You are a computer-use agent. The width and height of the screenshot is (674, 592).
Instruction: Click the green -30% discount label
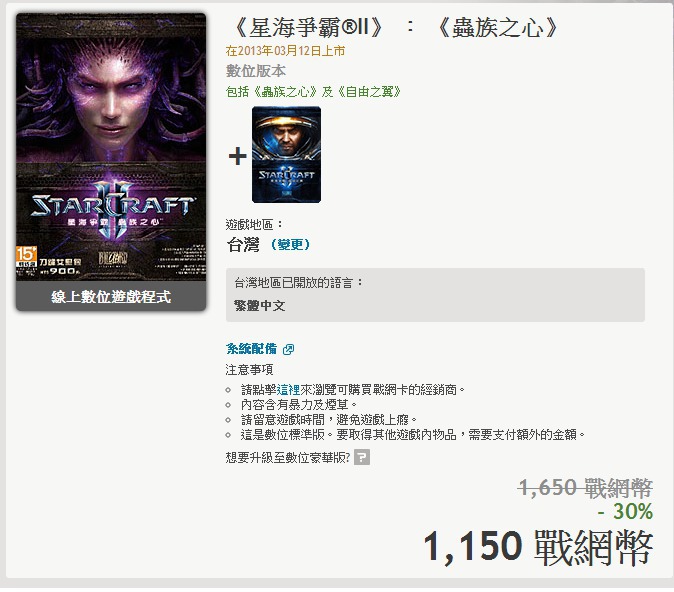pos(625,512)
